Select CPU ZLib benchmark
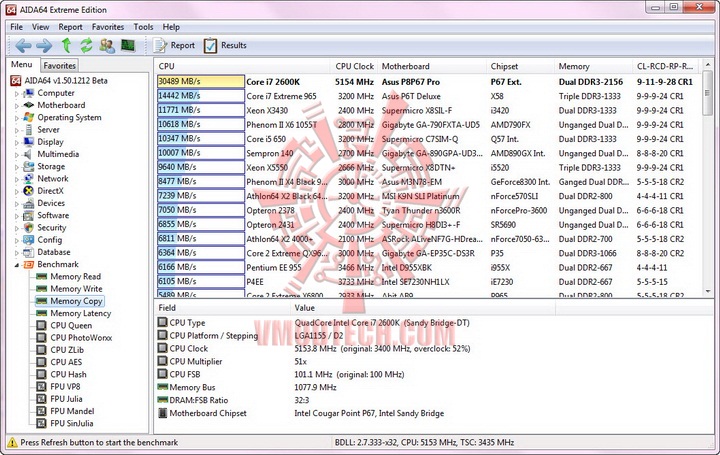 point(67,350)
